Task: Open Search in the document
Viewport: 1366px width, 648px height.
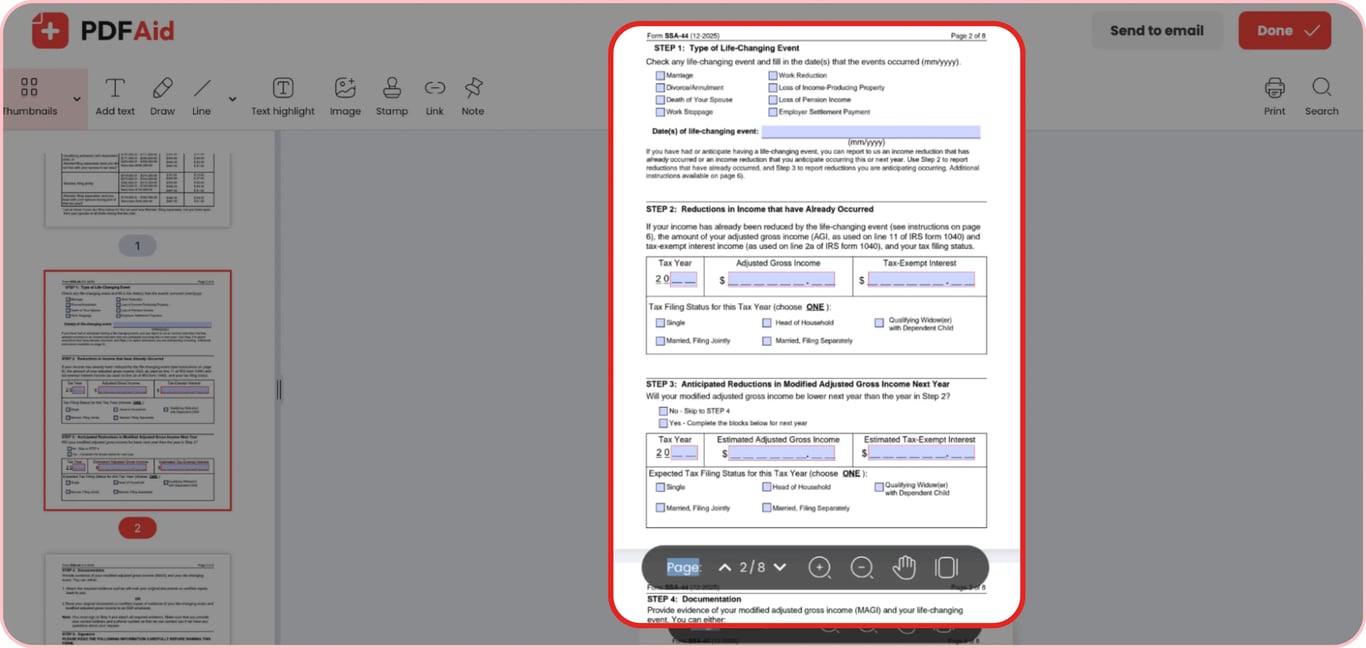Action: (1321, 97)
